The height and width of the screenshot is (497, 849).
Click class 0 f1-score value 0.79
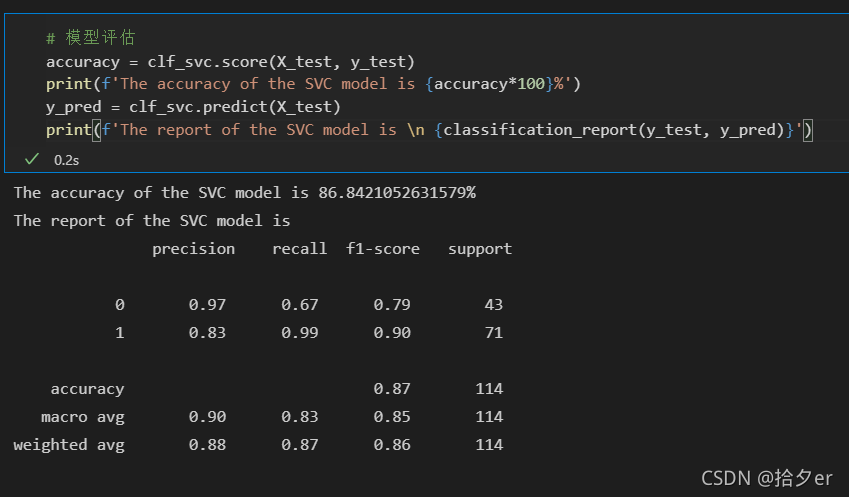(x=392, y=305)
